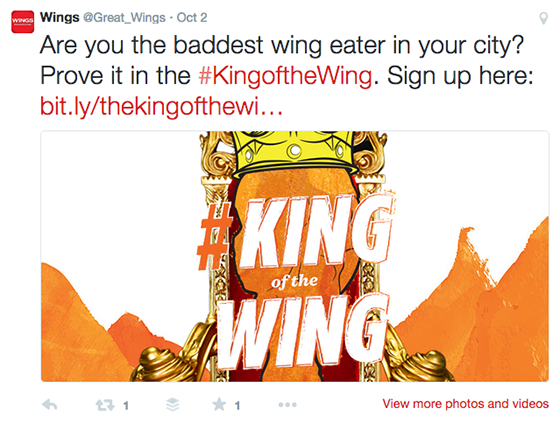Open the more options ellipsis
The height and width of the screenshot is (422, 560).
[x=288, y=405]
